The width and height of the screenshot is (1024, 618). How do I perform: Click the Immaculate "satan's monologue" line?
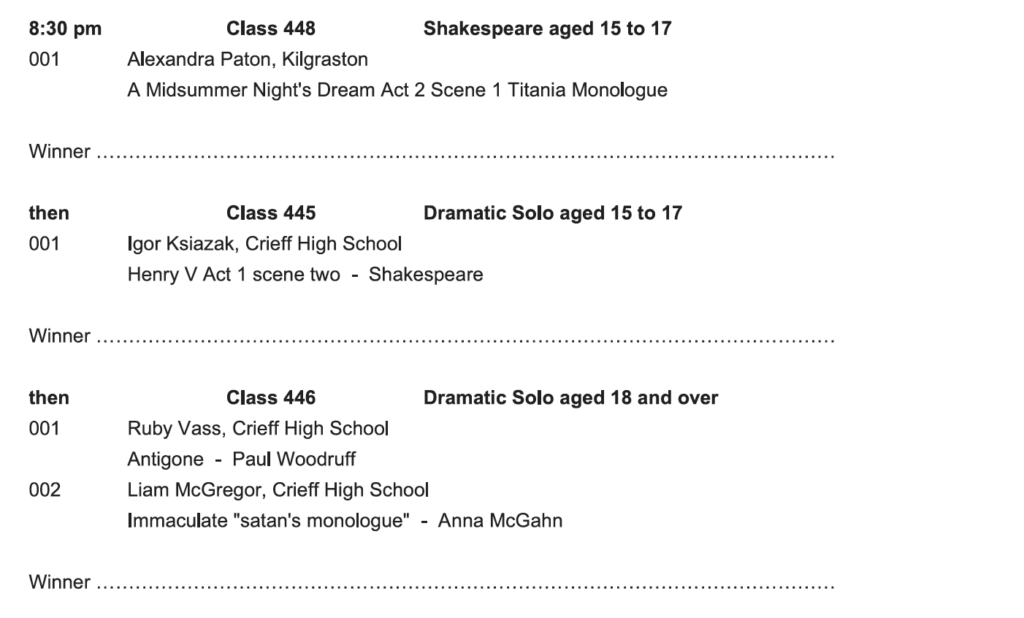(x=344, y=521)
